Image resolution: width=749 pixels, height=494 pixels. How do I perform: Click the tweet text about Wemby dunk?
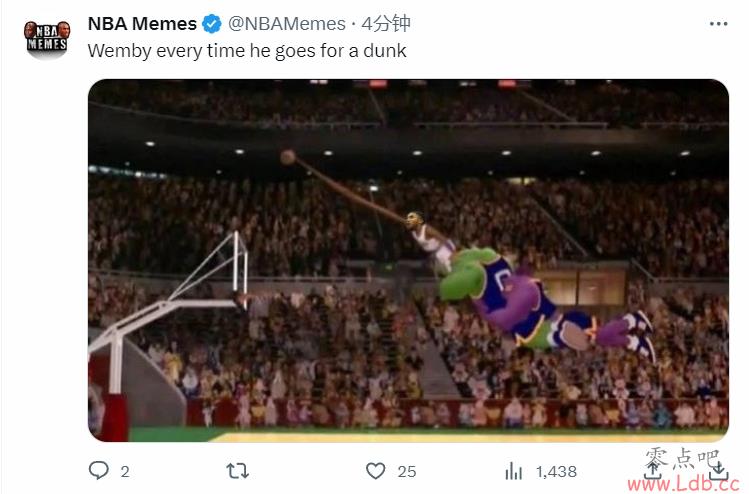(247, 51)
